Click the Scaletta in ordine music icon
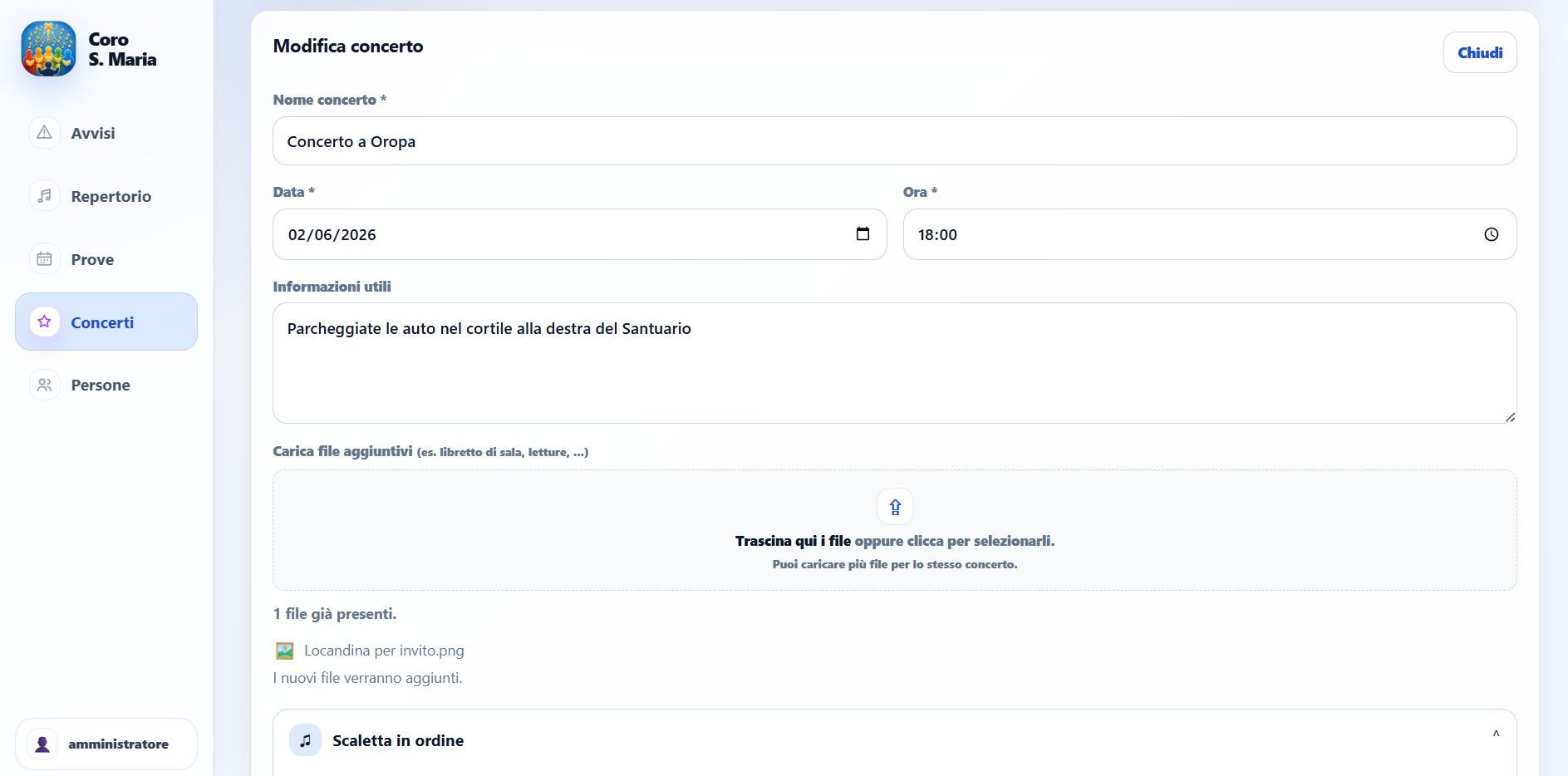Screen dimensions: 1568x776 pos(305,740)
